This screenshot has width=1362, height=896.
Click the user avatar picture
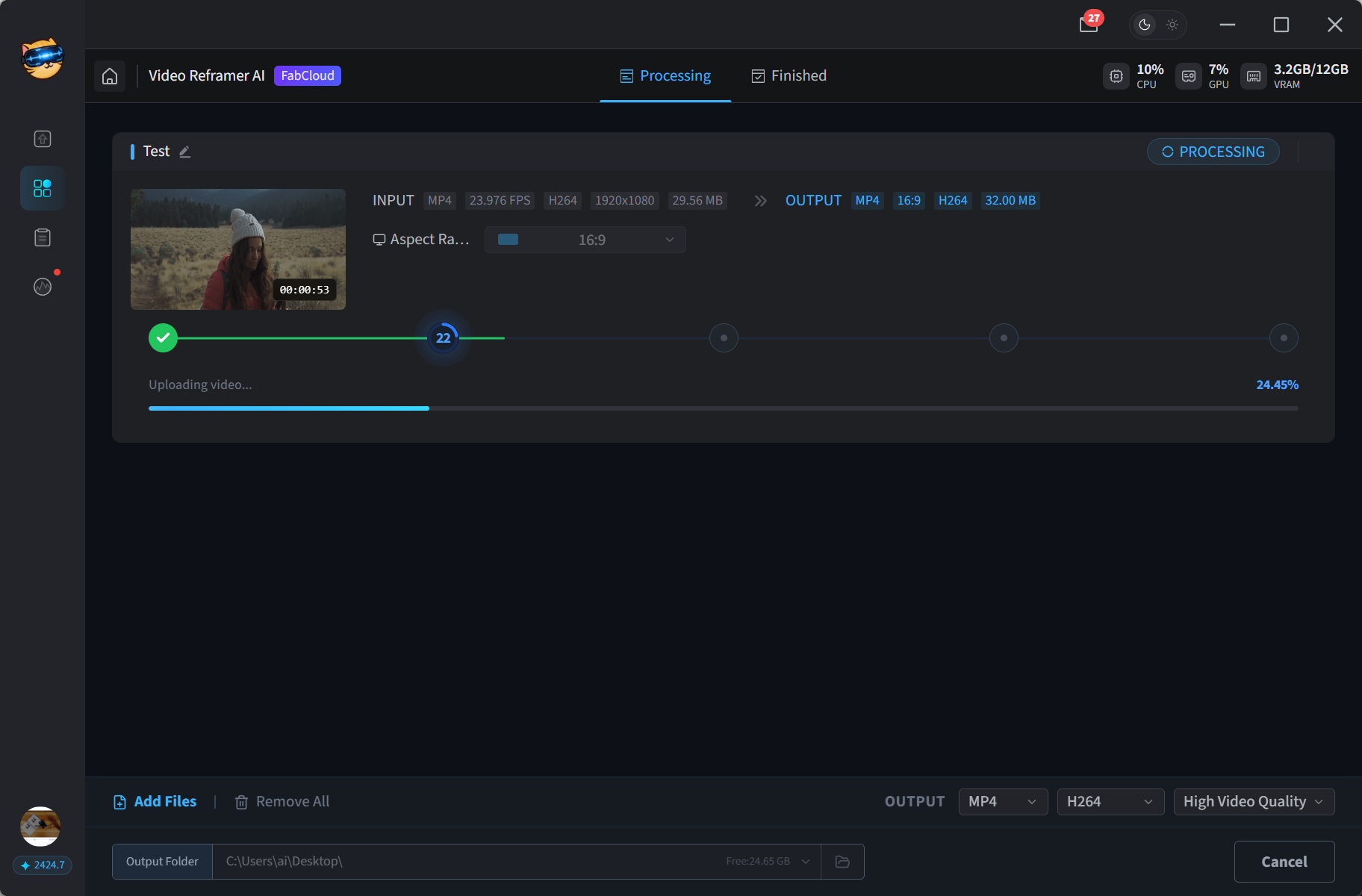pos(40,827)
